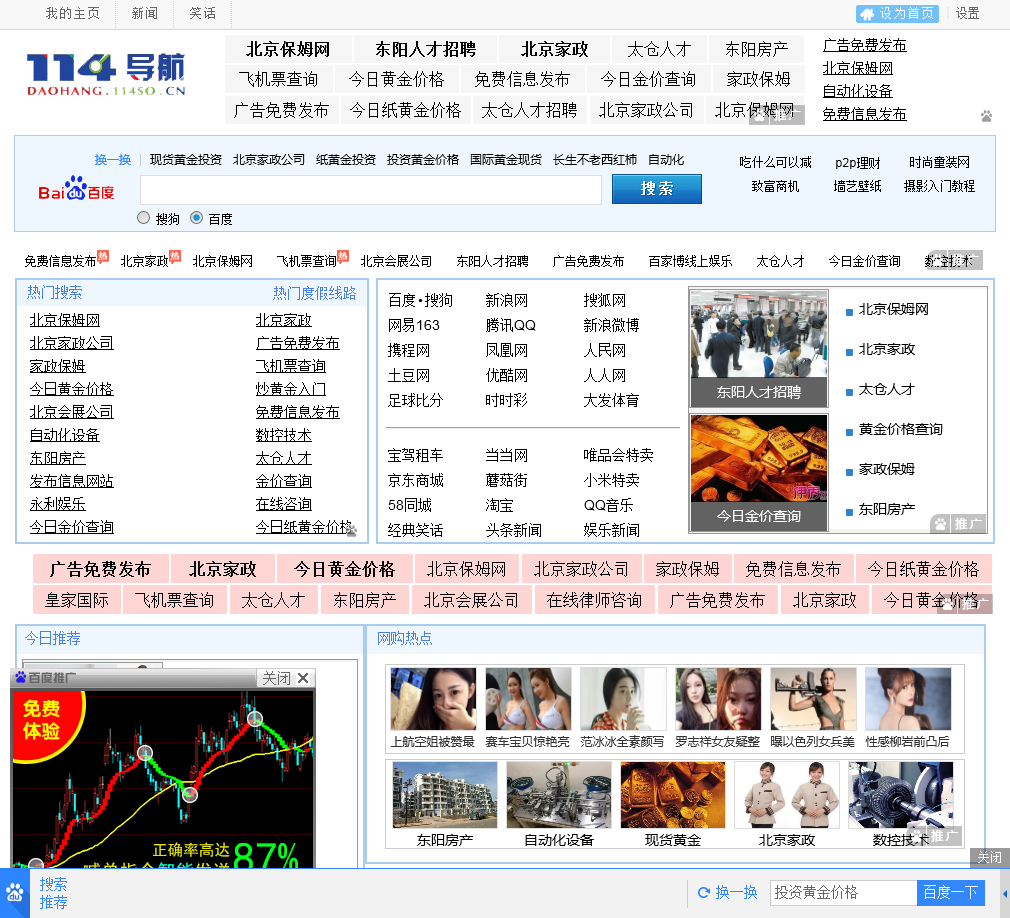Click the 热门度假线路 tab header
1010x918 pixels.
coord(314,294)
